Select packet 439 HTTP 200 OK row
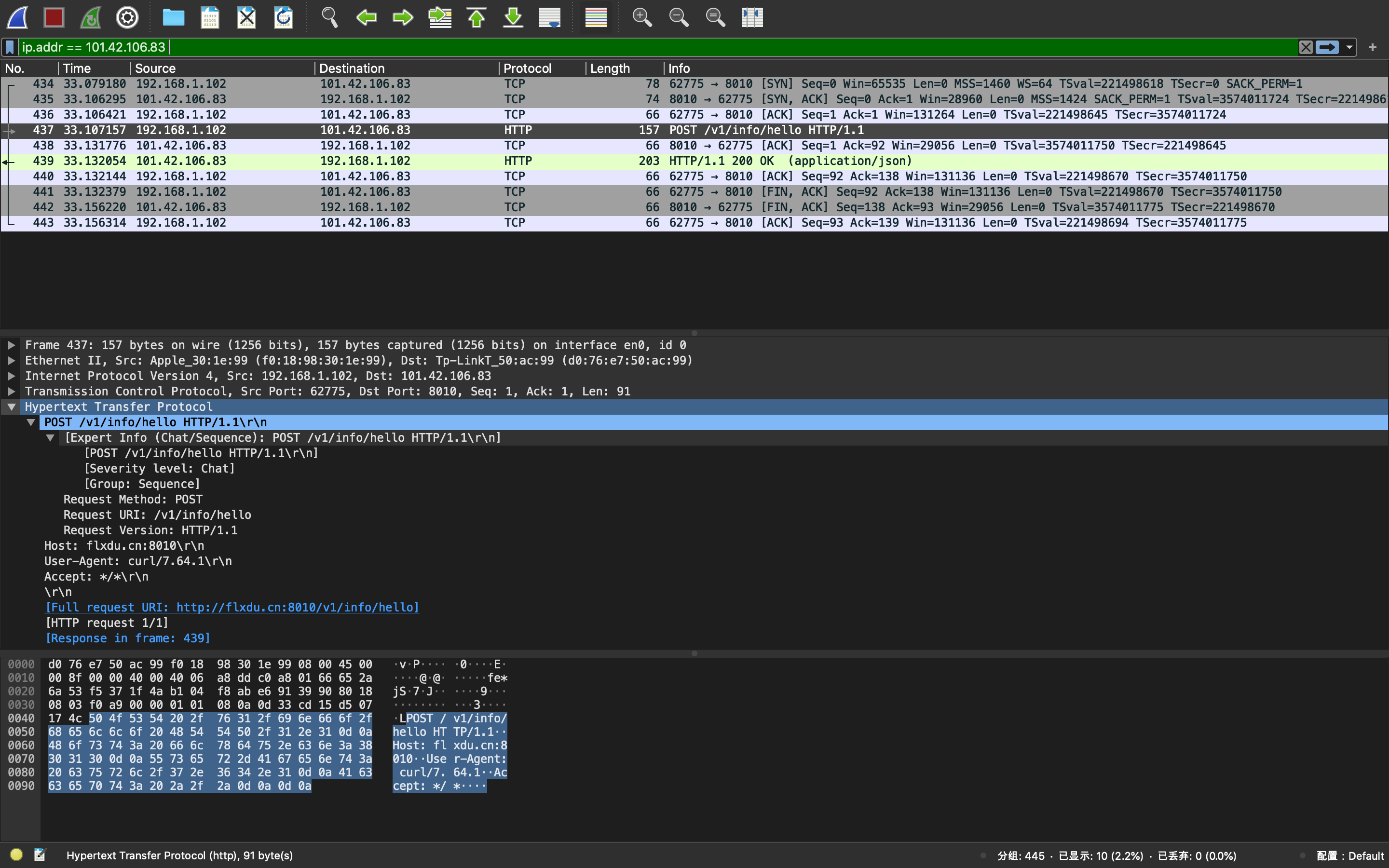 click(x=694, y=162)
